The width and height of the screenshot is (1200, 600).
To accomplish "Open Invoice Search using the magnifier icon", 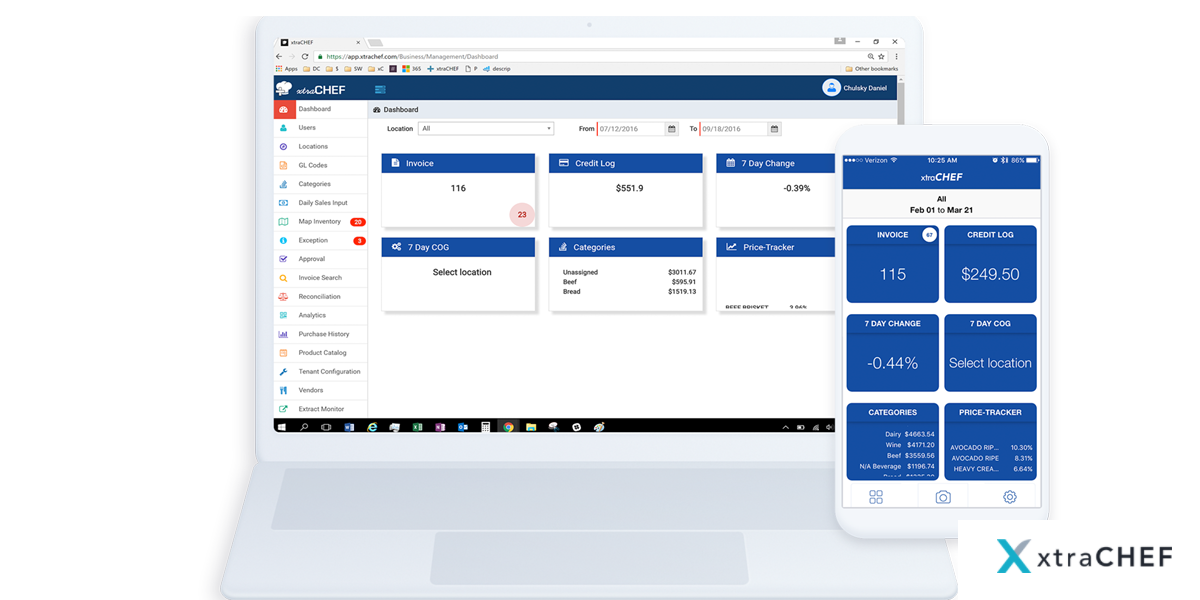I will [285, 277].
